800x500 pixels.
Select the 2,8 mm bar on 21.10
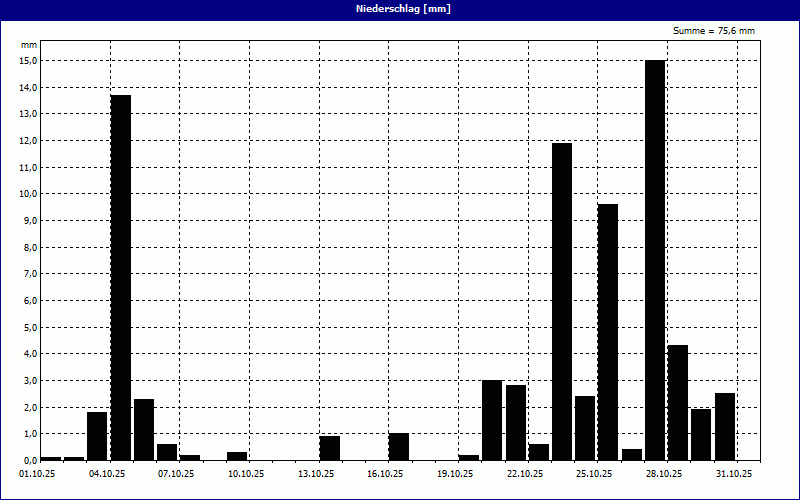click(x=516, y=422)
